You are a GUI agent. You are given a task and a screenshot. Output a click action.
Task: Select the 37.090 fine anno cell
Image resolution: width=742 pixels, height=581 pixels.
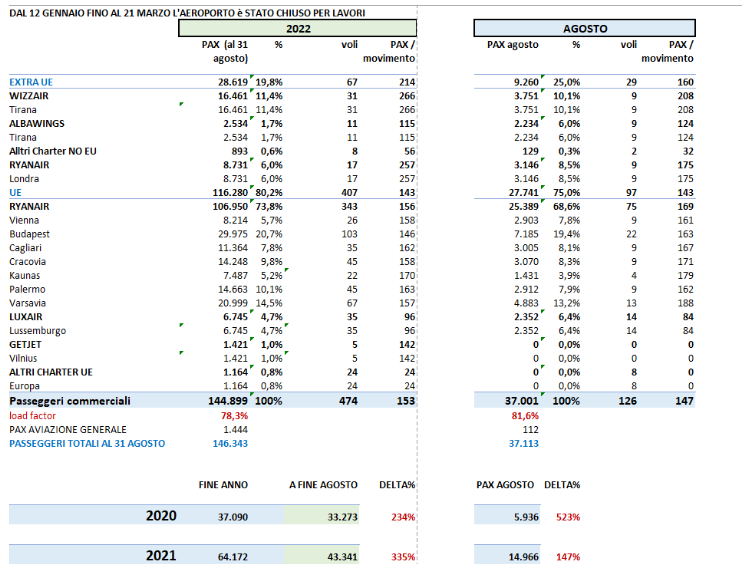coord(233,517)
